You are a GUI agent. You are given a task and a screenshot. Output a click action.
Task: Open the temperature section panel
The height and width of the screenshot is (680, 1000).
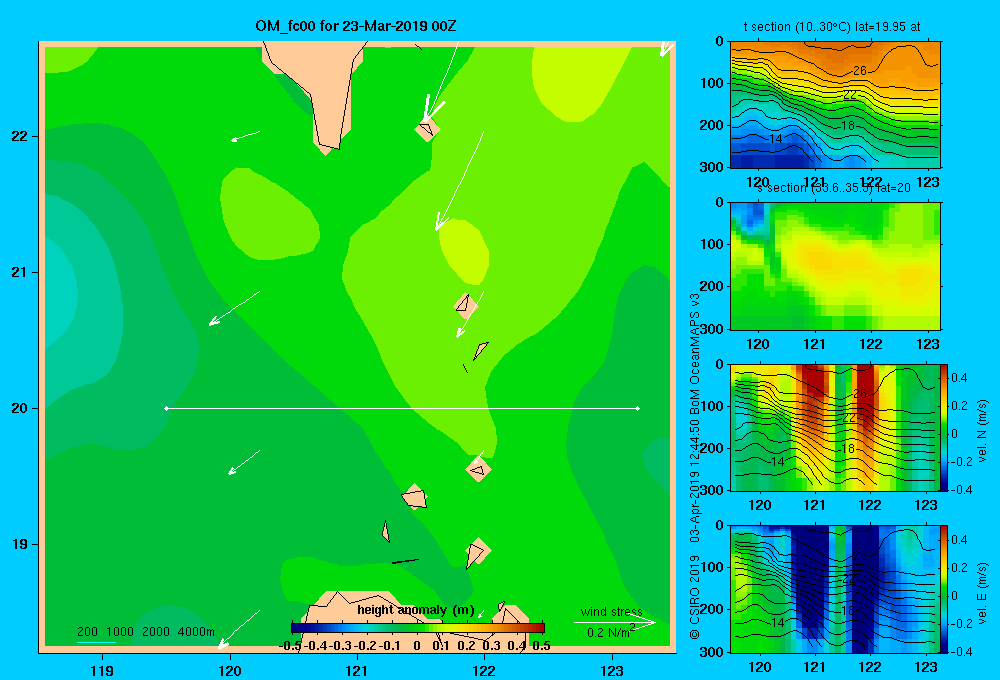835,105
